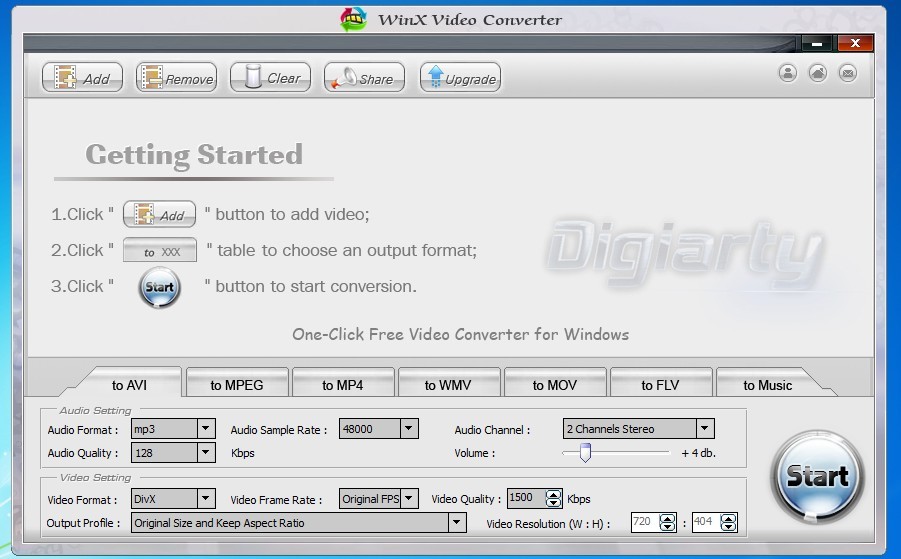Viewport: 901px width, 559px height.
Task: Select the to MP4 tab
Action: [342, 385]
